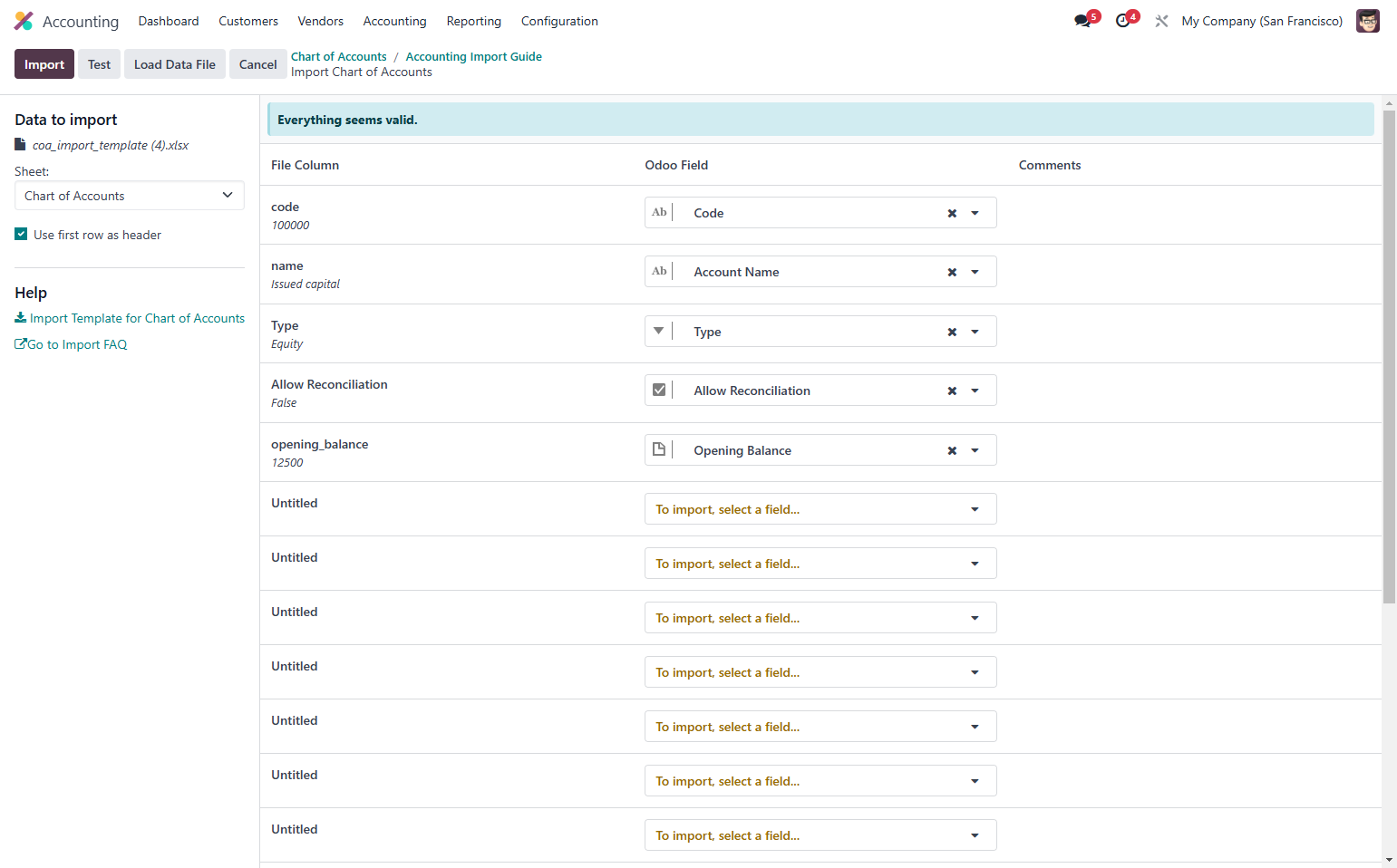Open the Customers menu
1397x868 pixels.
point(248,21)
